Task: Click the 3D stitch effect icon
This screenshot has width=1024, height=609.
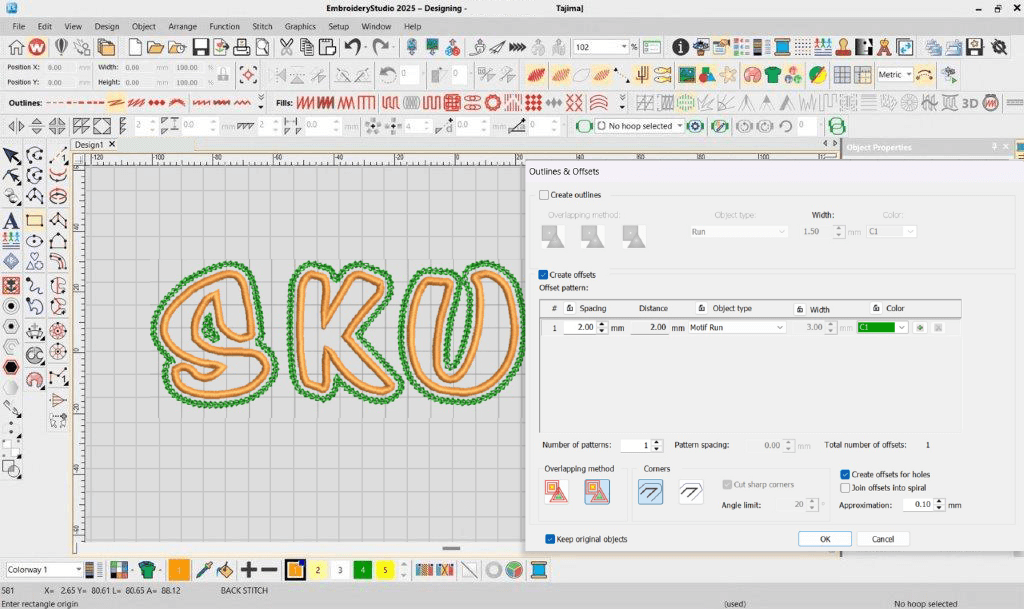Action: (969, 103)
